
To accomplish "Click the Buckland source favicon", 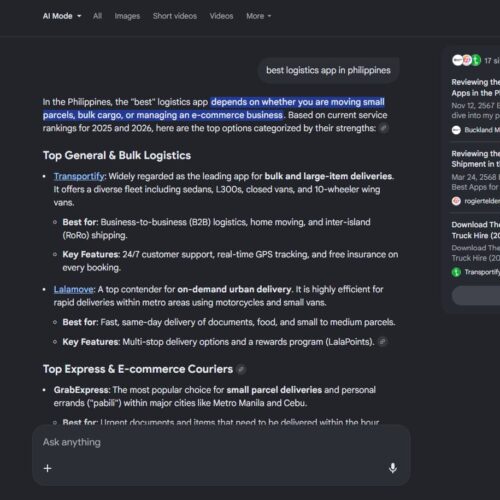I will [456, 130].
